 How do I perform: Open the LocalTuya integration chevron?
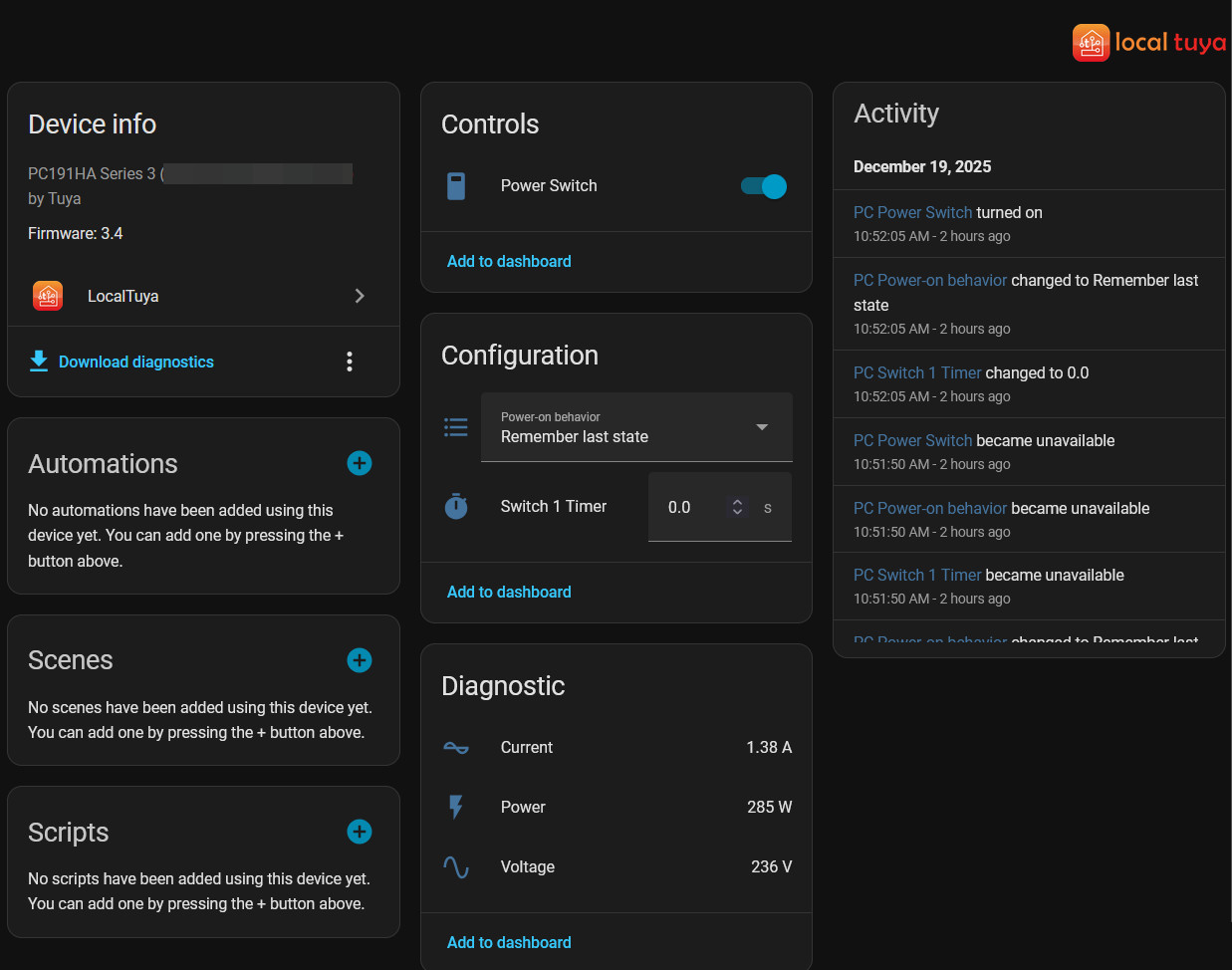tap(360, 296)
